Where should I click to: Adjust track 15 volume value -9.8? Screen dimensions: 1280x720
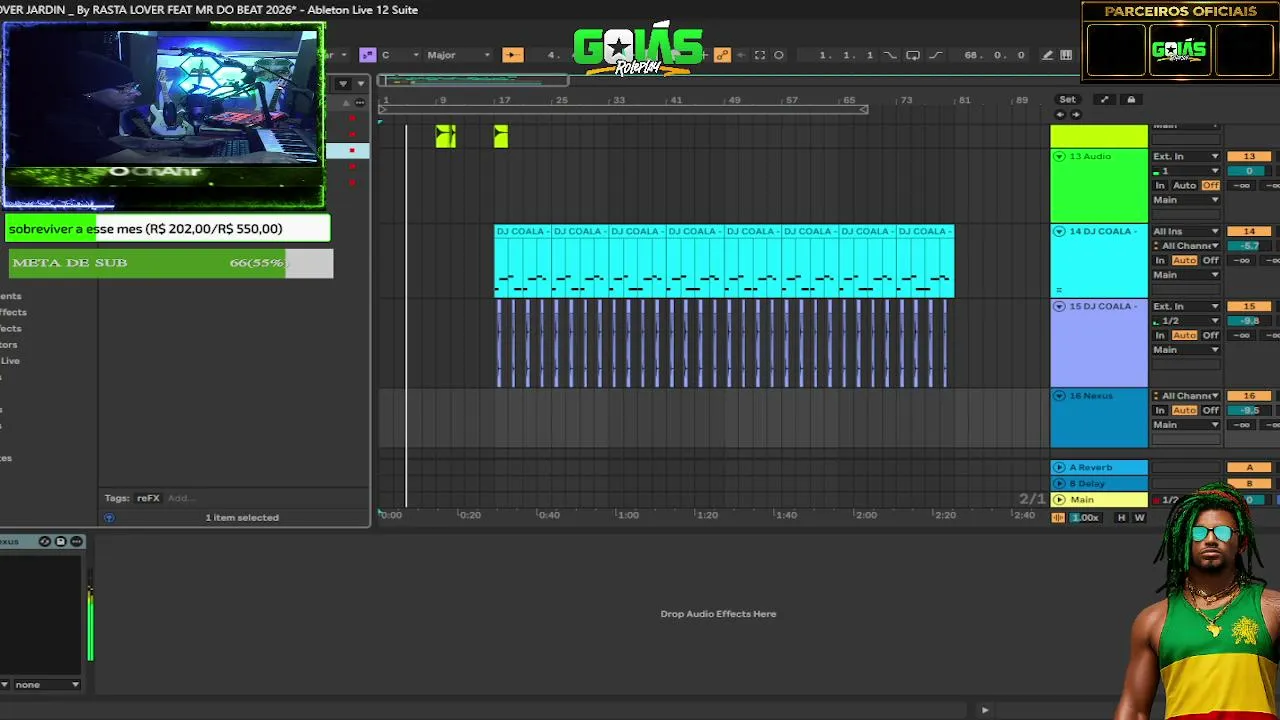point(1249,321)
